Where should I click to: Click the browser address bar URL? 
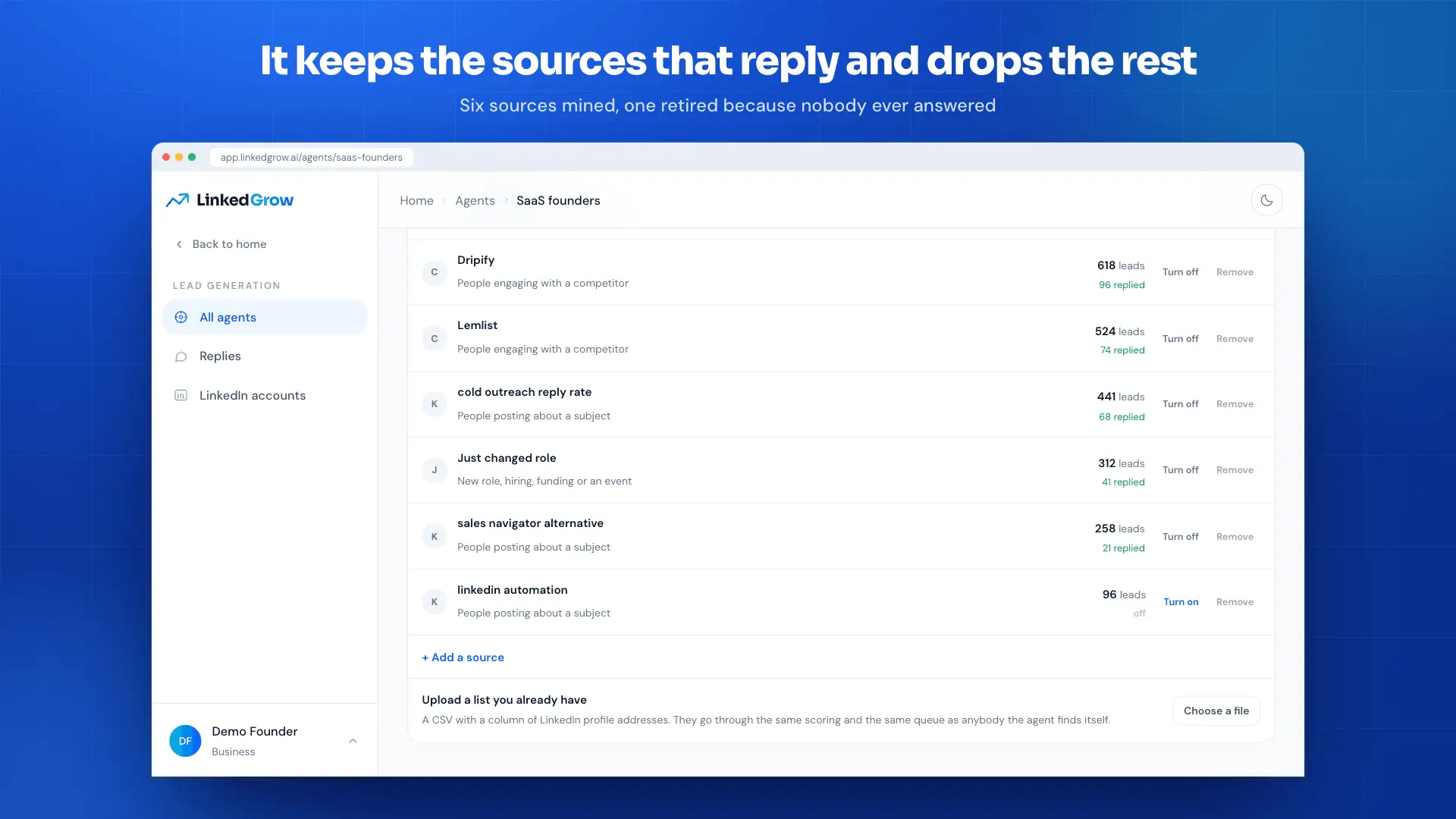(311, 158)
